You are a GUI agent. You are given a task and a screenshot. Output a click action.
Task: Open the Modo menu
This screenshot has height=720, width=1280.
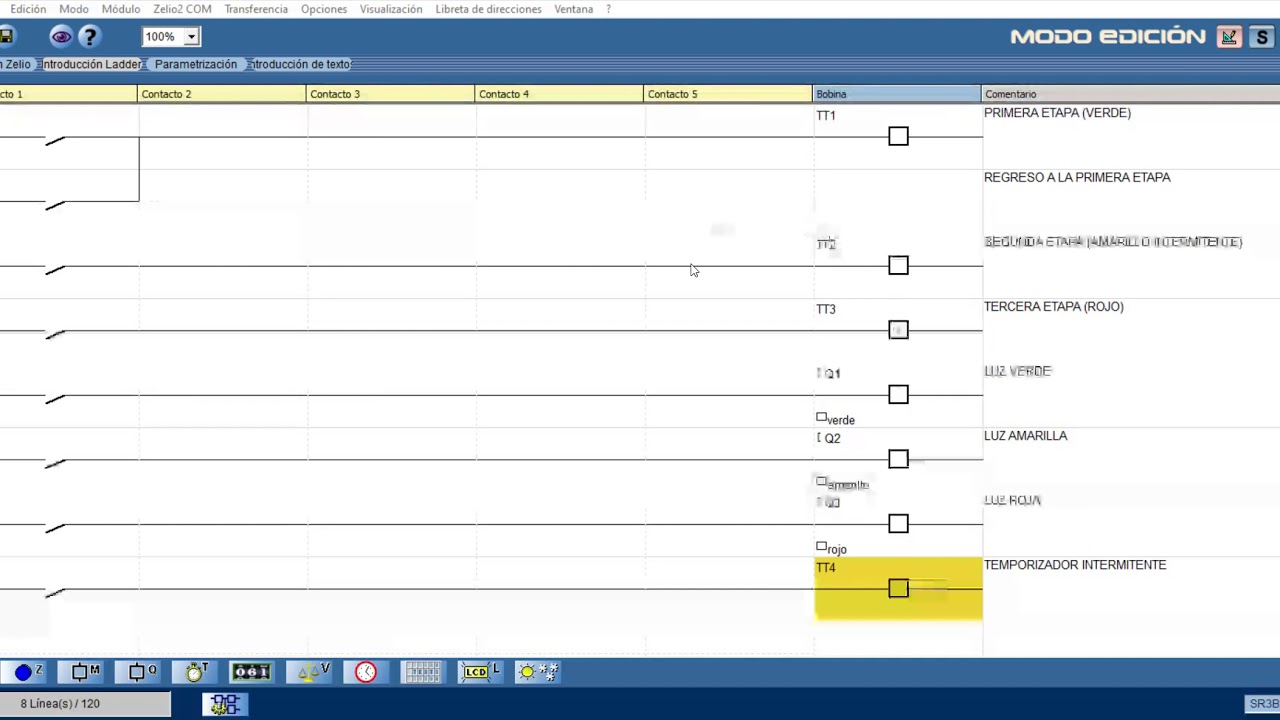tap(74, 9)
